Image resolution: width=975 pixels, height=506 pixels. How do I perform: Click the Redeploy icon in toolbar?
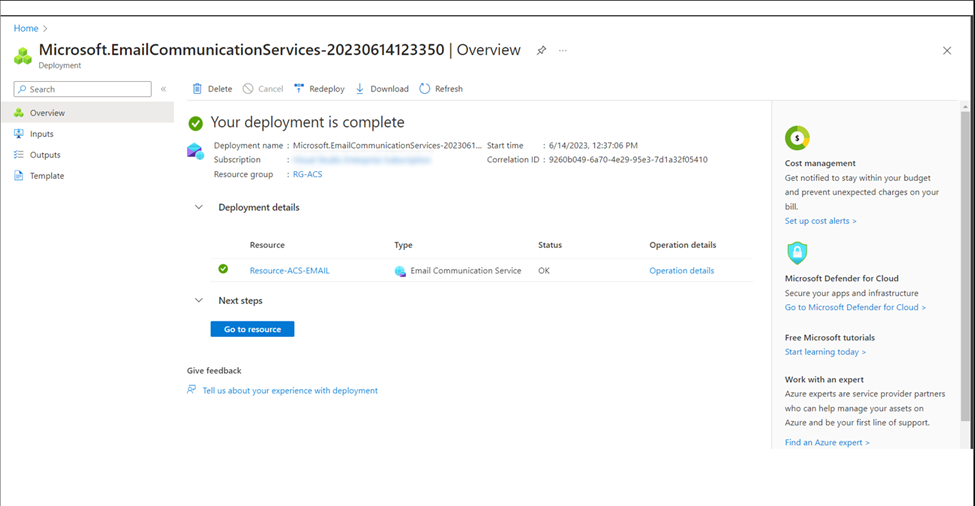pyautogui.click(x=299, y=88)
